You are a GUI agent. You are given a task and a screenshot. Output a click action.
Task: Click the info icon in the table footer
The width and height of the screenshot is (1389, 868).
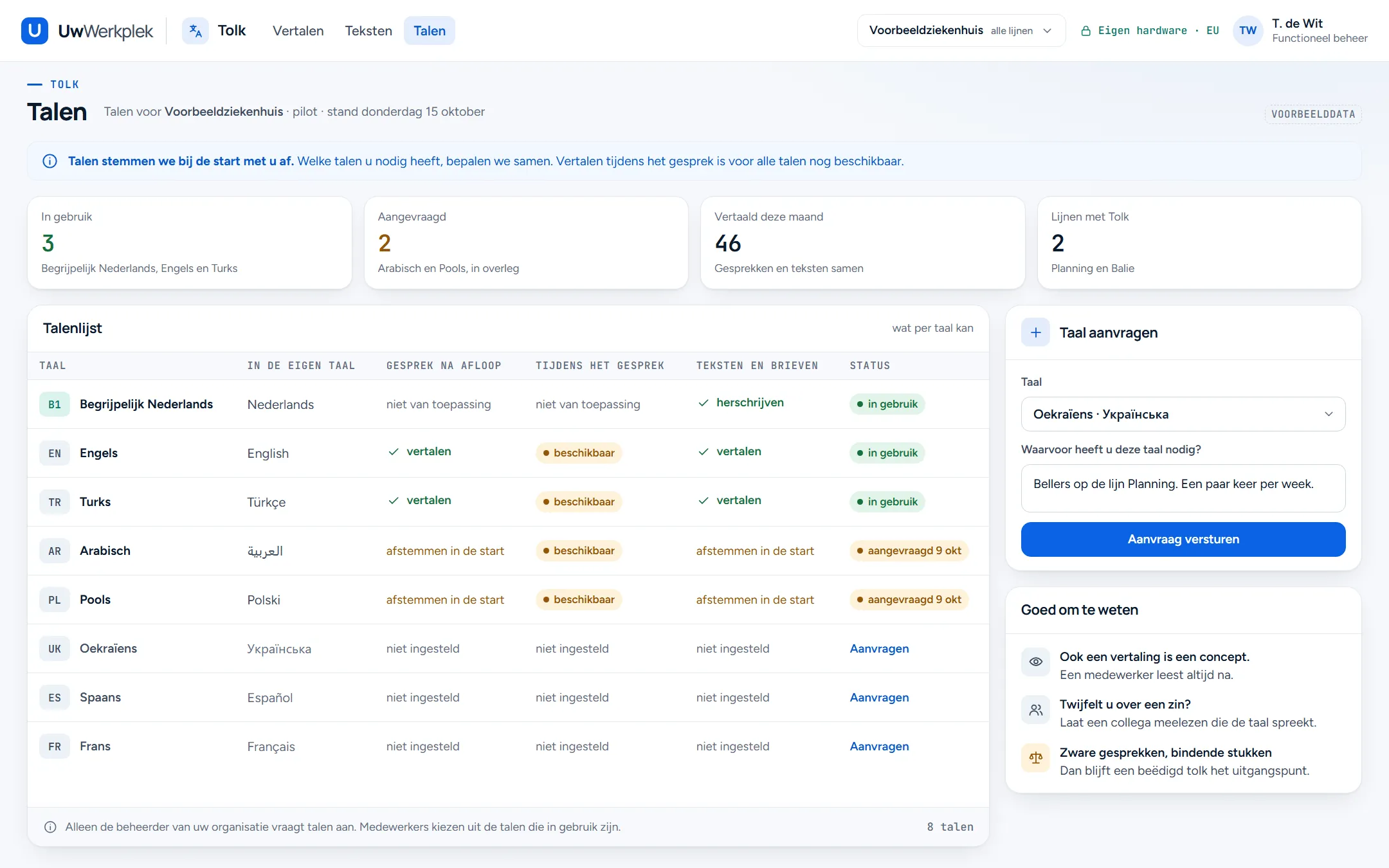[x=50, y=827]
